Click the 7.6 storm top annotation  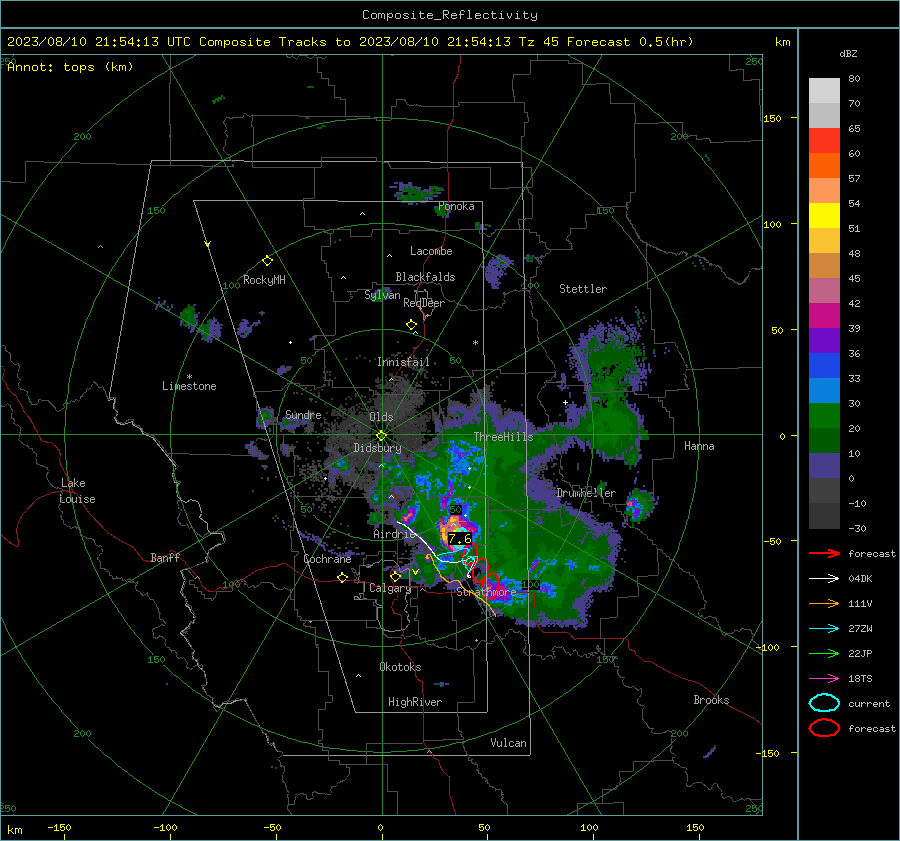coord(460,538)
